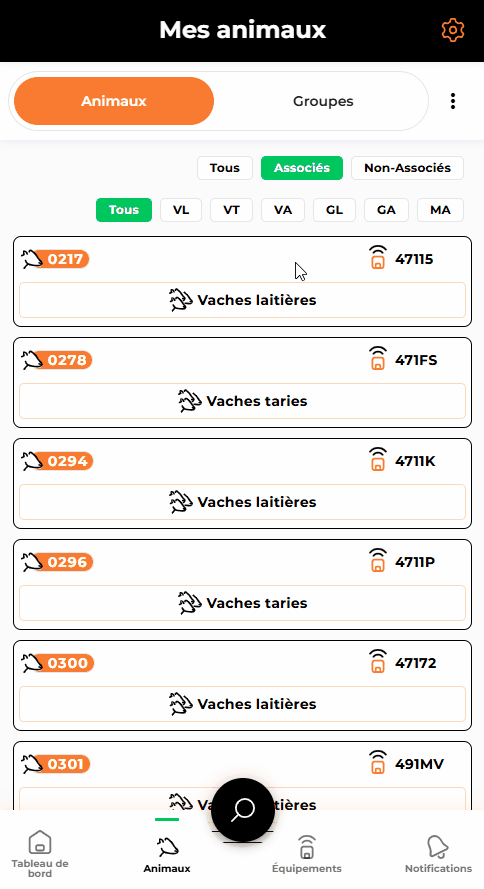Select the Tous association filter
Image resolution: width=484 pixels, height=889 pixels.
click(225, 168)
